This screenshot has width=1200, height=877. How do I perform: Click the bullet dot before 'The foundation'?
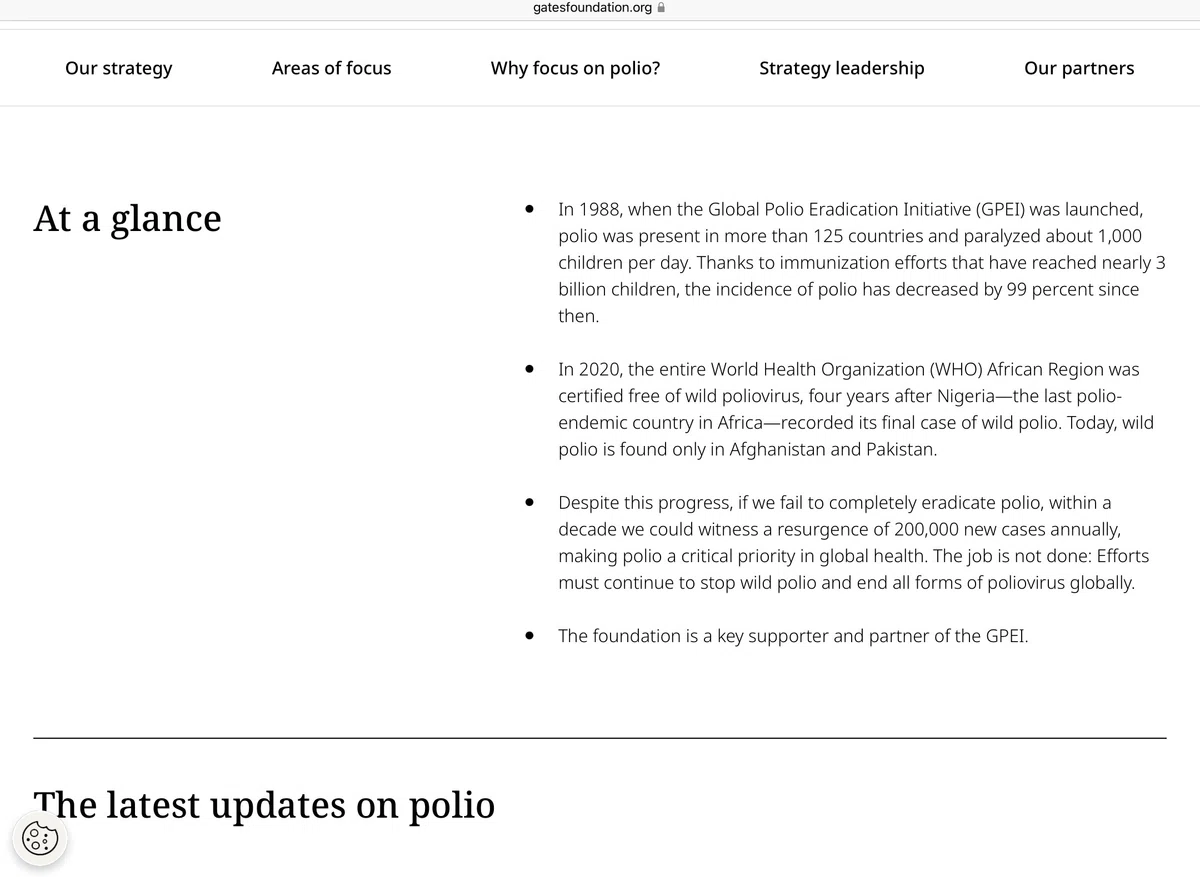coord(529,636)
